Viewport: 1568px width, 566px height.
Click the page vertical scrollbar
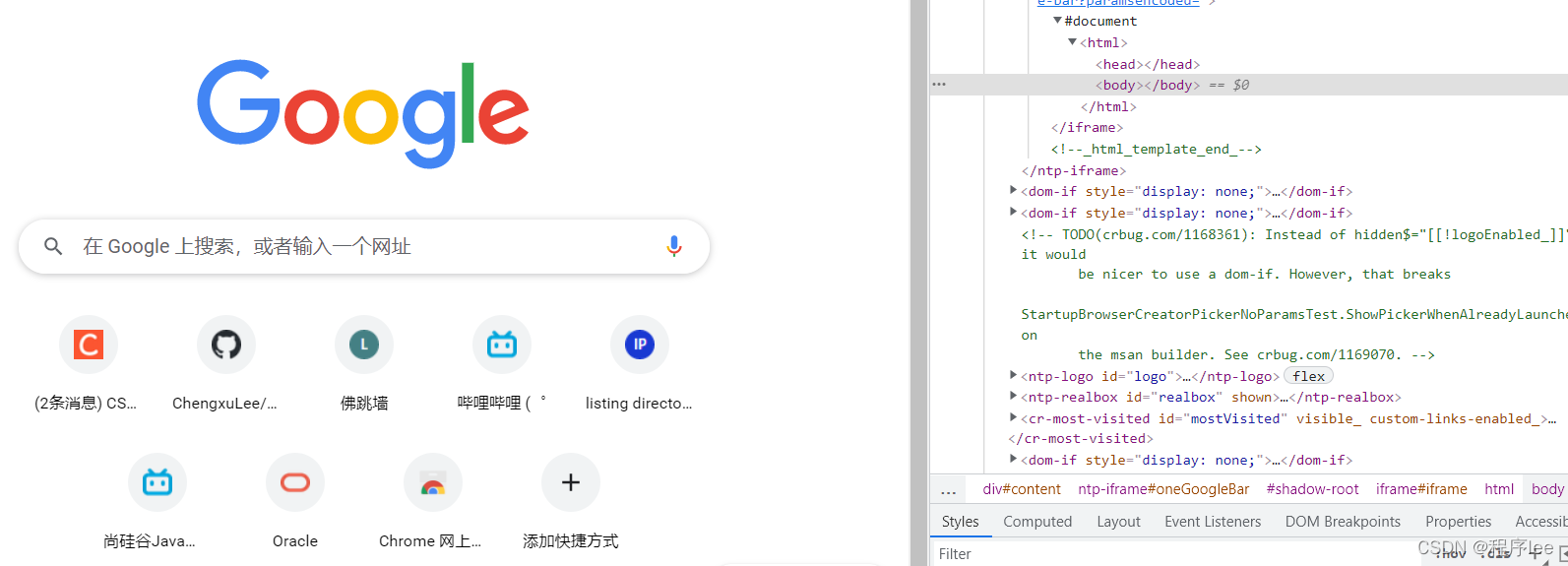point(918,283)
